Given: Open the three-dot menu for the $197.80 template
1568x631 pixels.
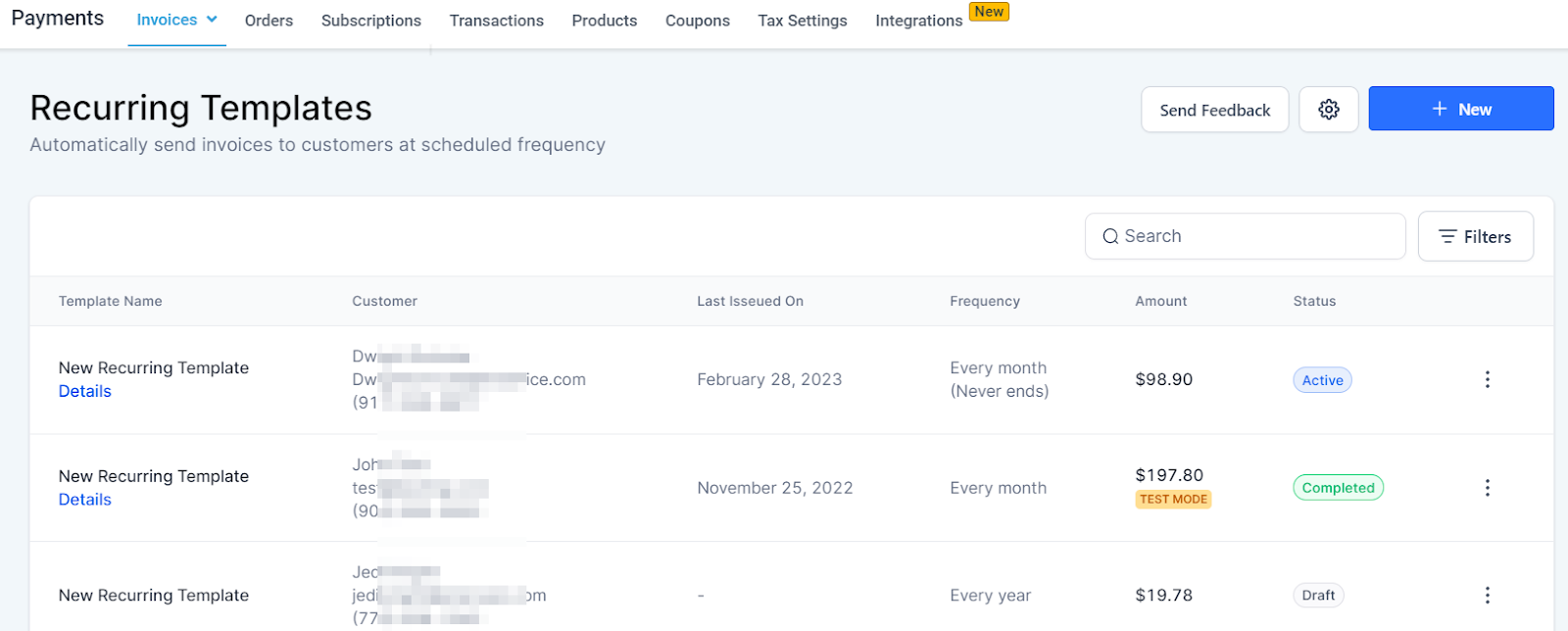Looking at the screenshot, I should click(1487, 488).
